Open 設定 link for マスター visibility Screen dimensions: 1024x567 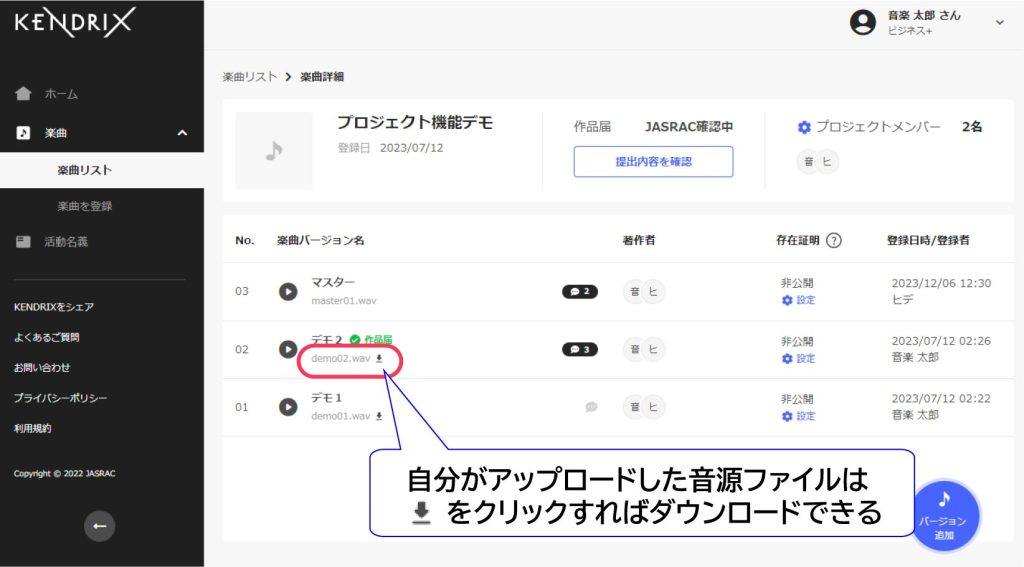[799, 300]
